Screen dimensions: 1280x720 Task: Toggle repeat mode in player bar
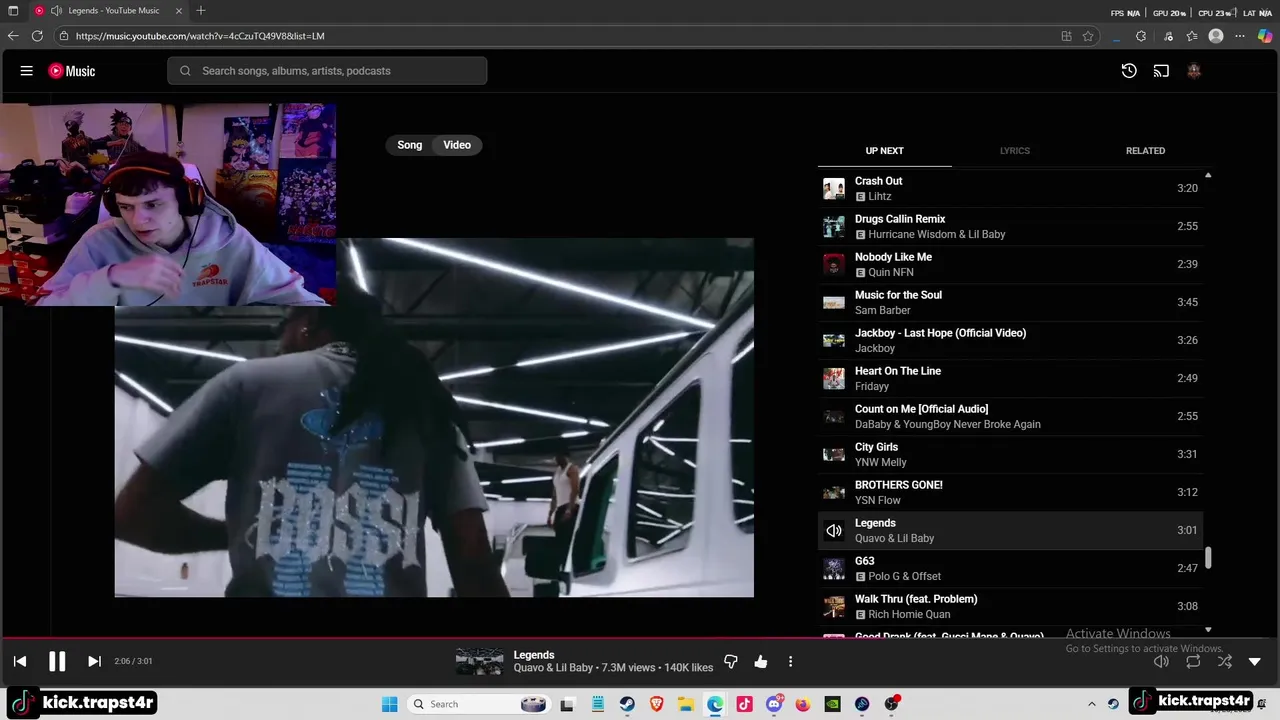(x=1193, y=661)
